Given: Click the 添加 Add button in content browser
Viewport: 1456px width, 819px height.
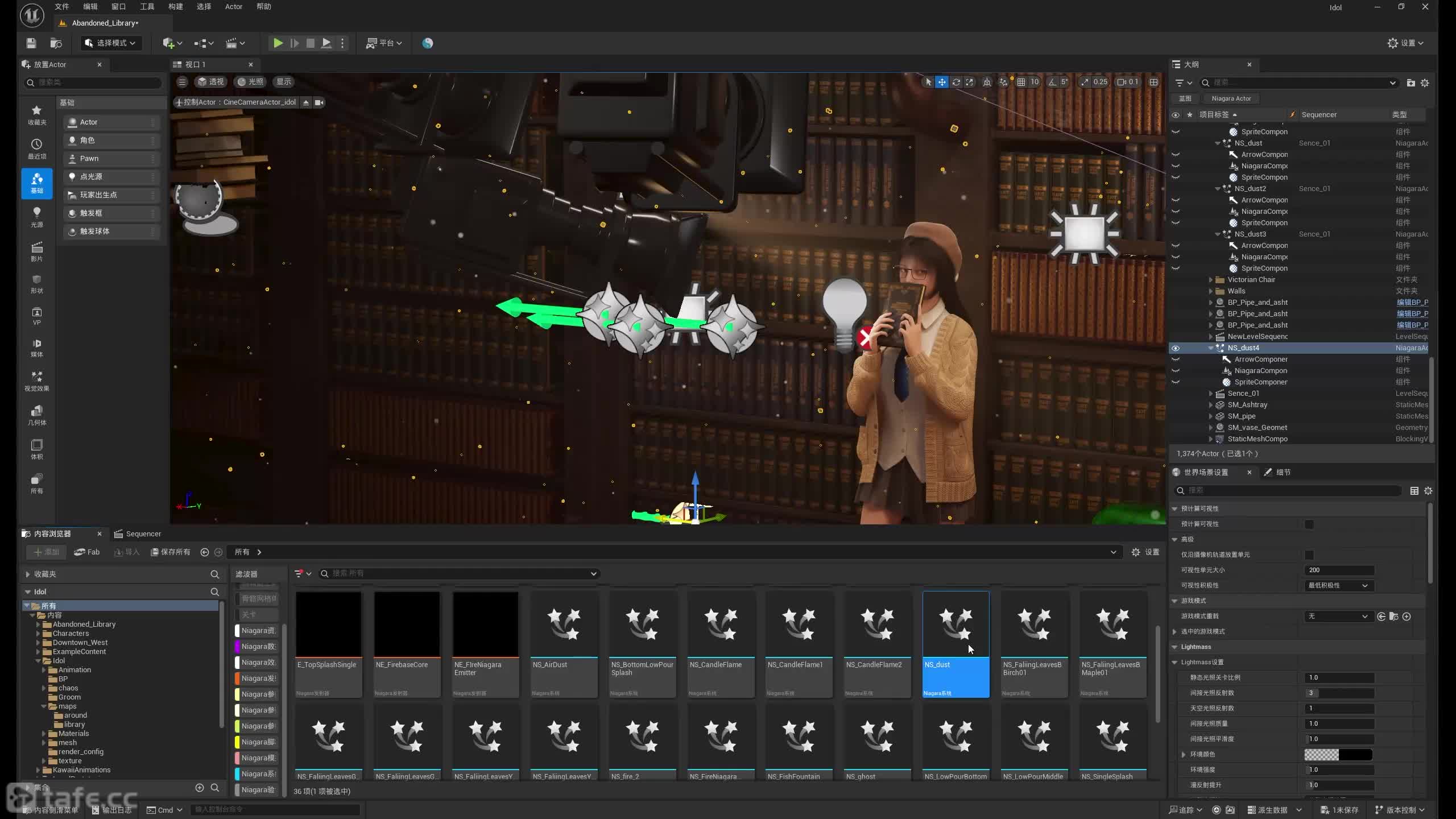Looking at the screenshot, I should coord(46,552).
